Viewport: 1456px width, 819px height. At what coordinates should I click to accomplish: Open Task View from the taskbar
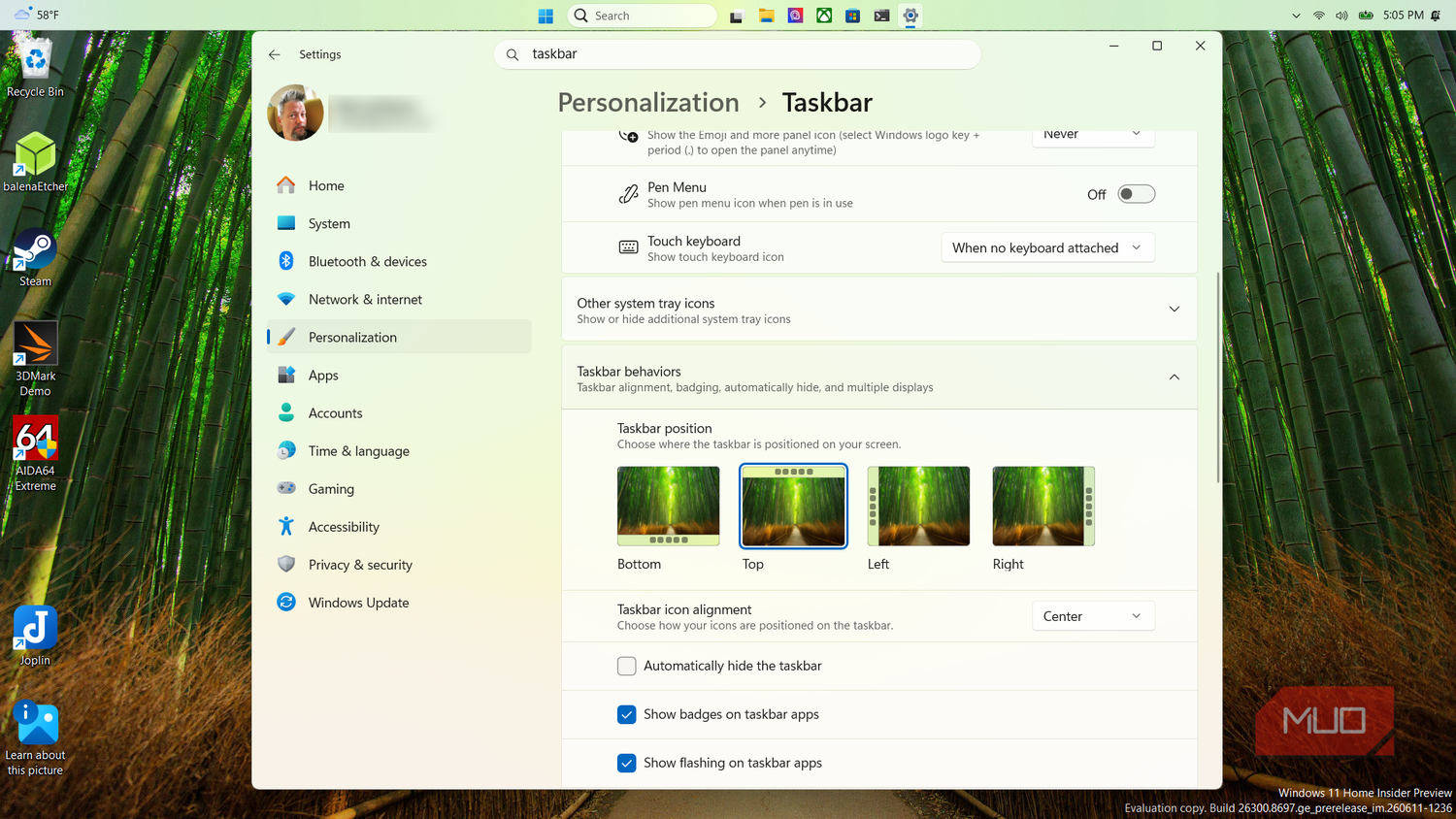pos(737,16)
